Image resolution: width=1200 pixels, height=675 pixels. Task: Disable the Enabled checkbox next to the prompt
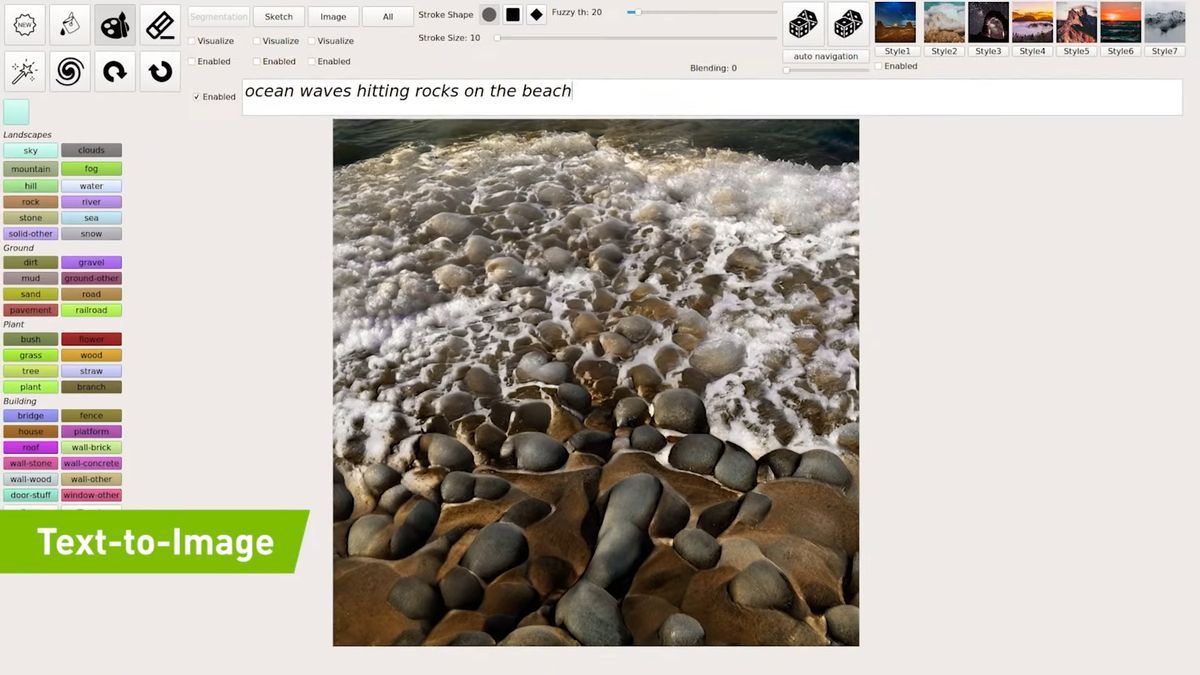196,96
